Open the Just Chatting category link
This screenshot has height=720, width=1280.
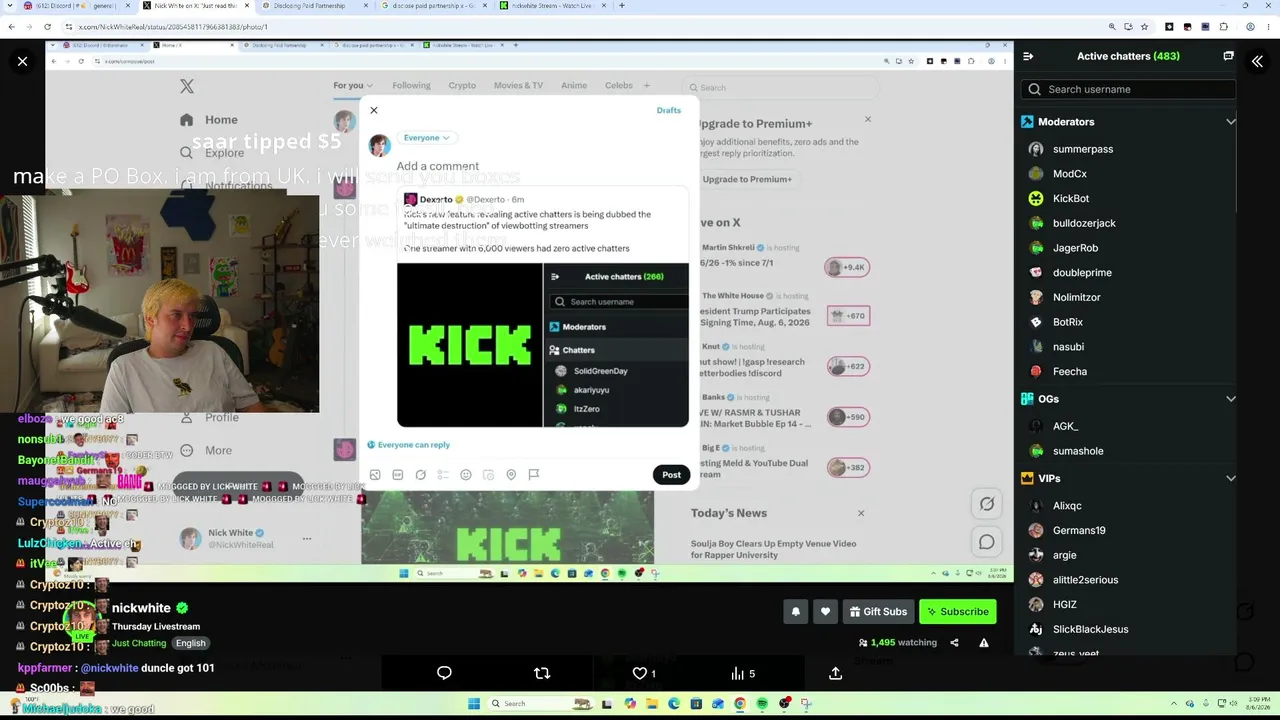pos(139,643)
